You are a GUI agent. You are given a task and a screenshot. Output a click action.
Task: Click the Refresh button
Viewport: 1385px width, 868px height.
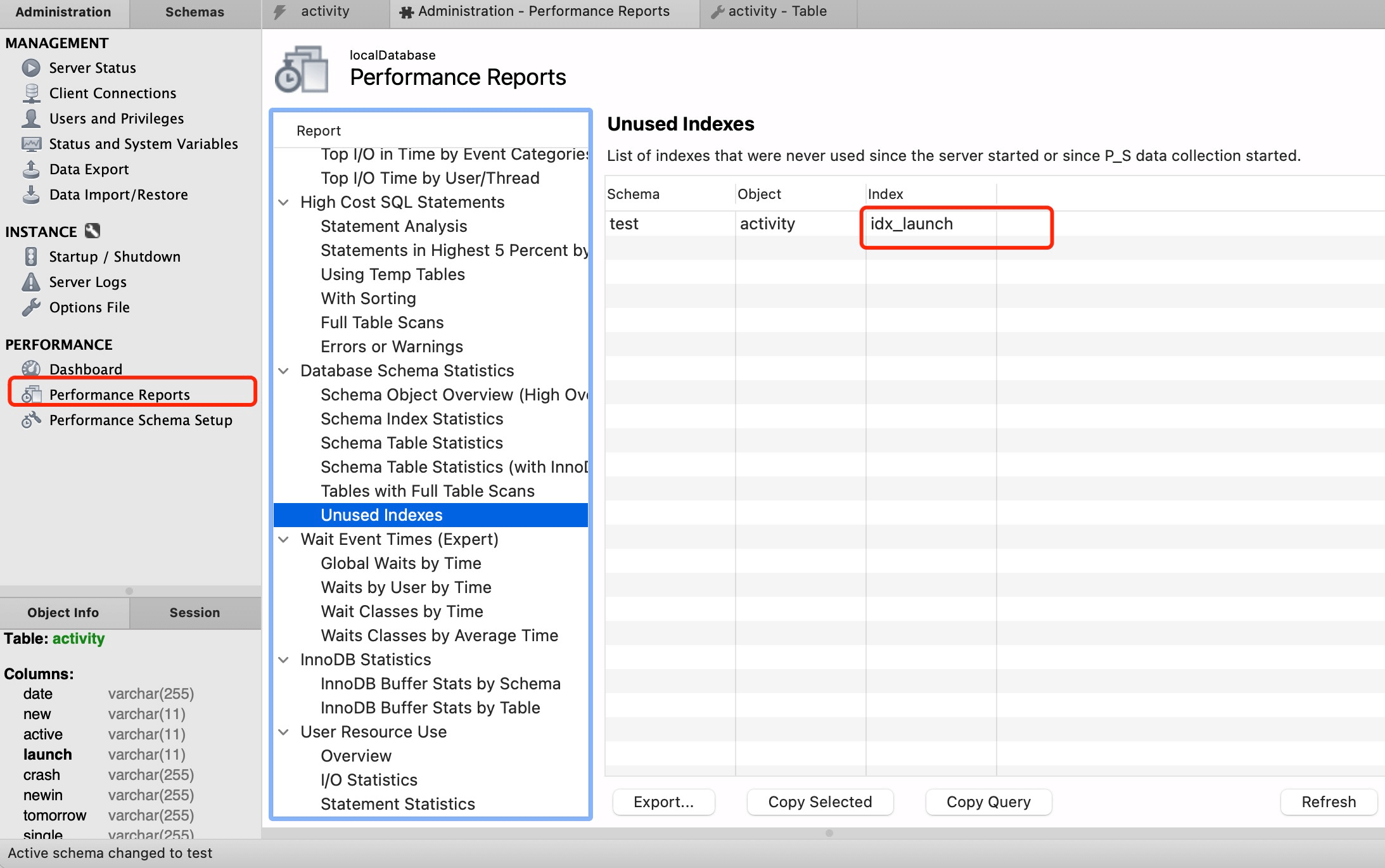point(1329,802)
